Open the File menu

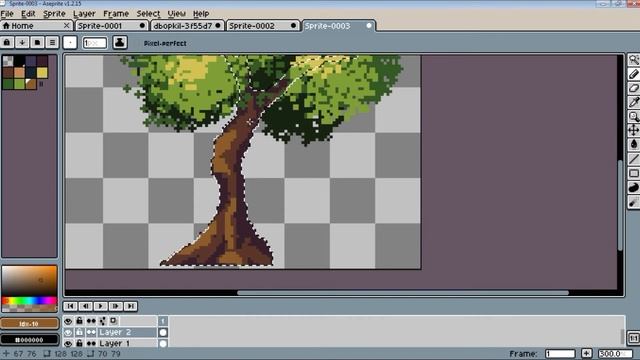[7, 14]
